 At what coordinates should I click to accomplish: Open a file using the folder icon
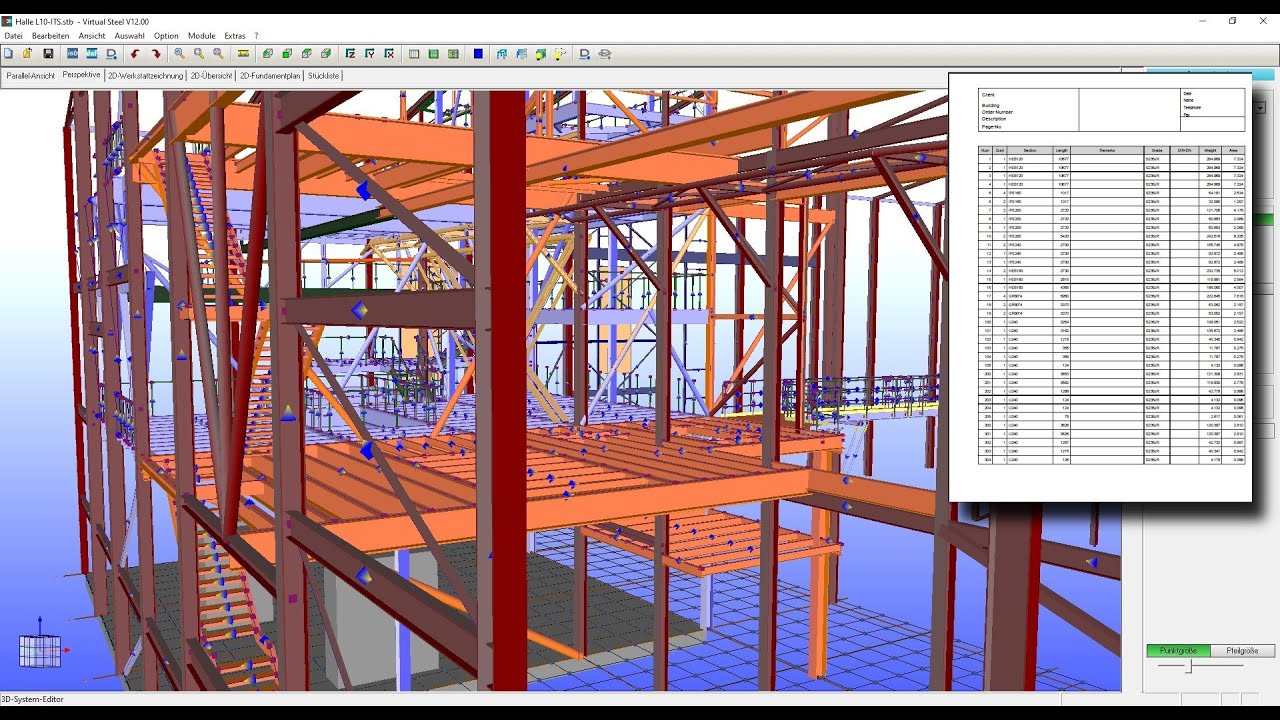pyautogui.click(x=28, y=53)
